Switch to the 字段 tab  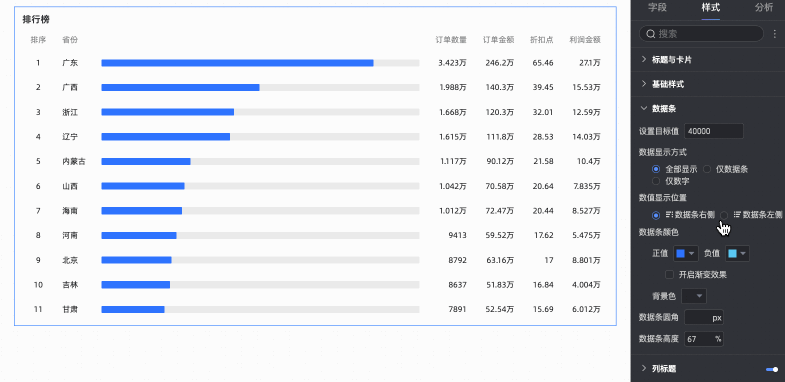point(657,8)
